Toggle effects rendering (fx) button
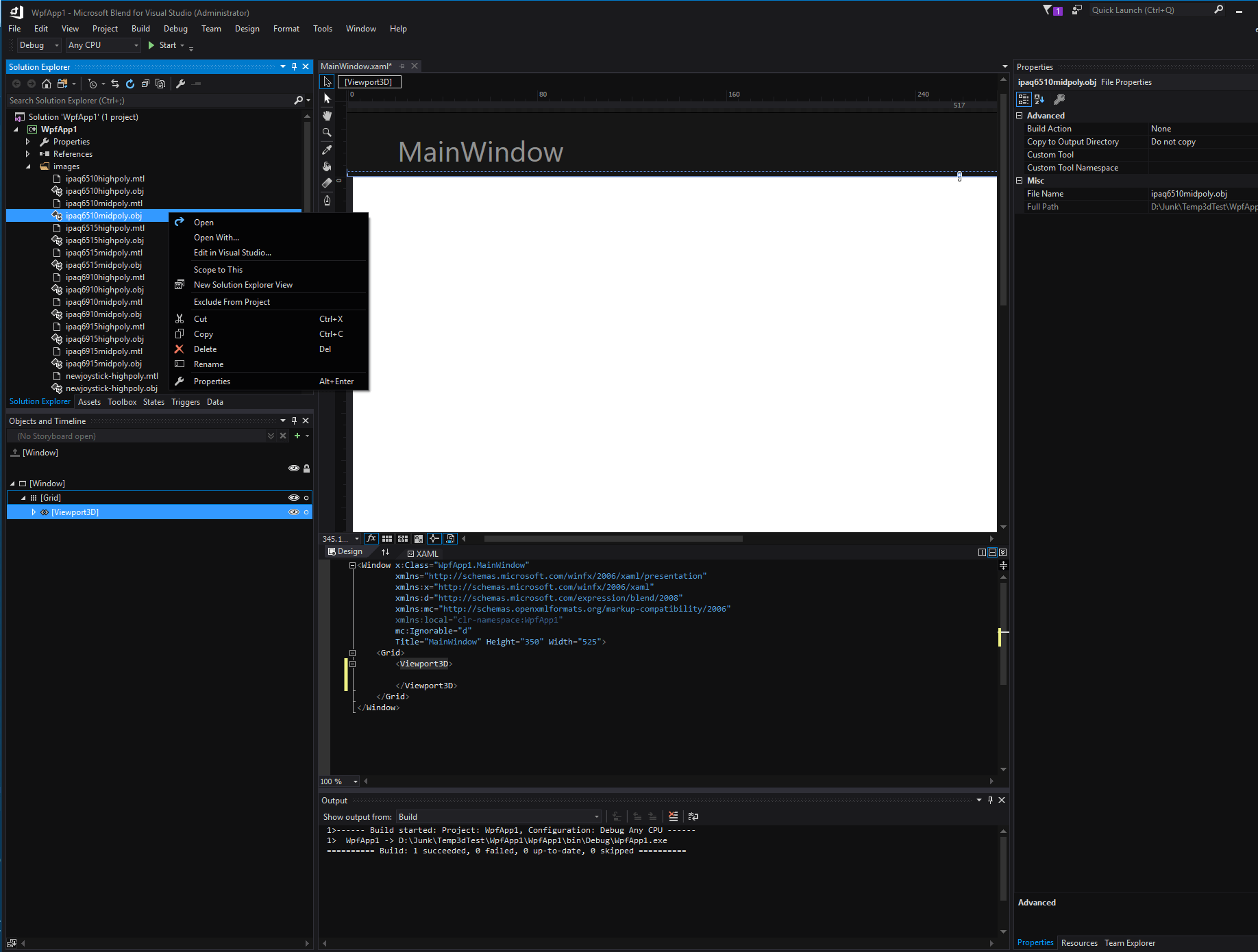The width and height of the screenshot is (1258, 952). [371, 539]
